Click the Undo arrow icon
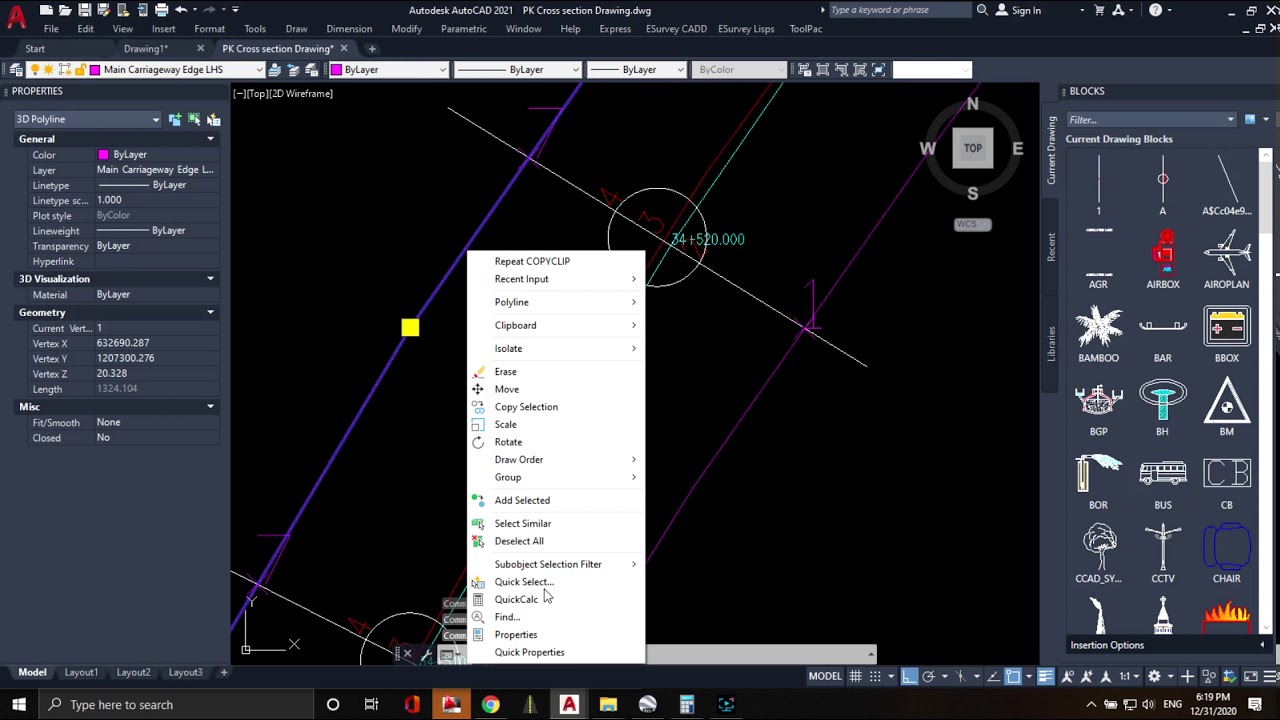Image resolution: width=1280 pixels, height=720 pixels. [x=181, y=10]
